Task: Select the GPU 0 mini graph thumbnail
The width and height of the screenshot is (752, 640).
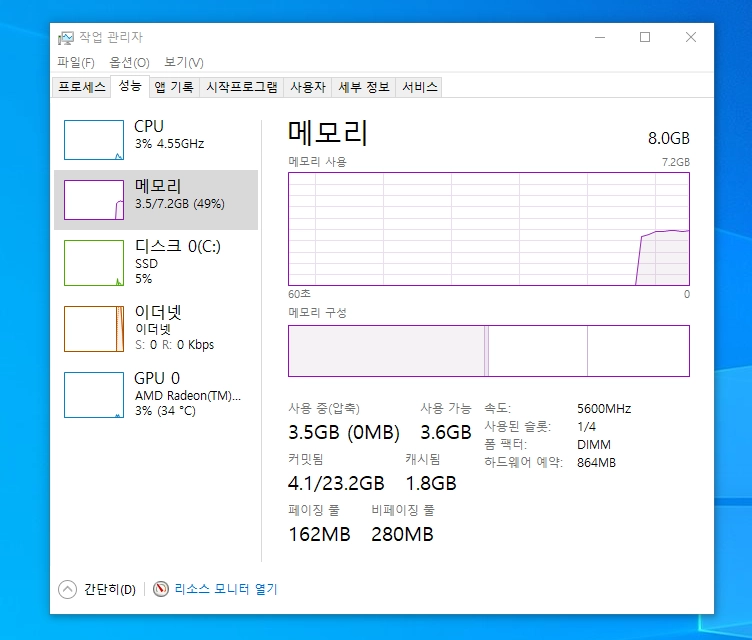Action: tap(94, 395)
